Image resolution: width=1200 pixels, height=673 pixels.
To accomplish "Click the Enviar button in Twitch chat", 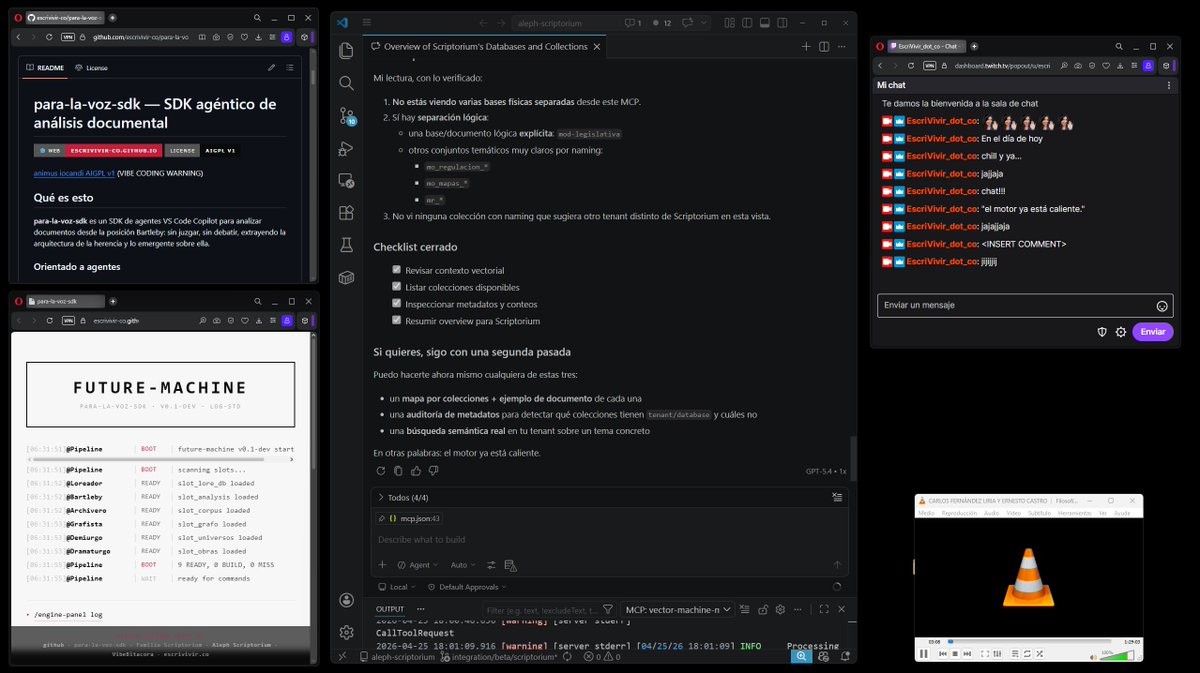I will point(1153,332).
